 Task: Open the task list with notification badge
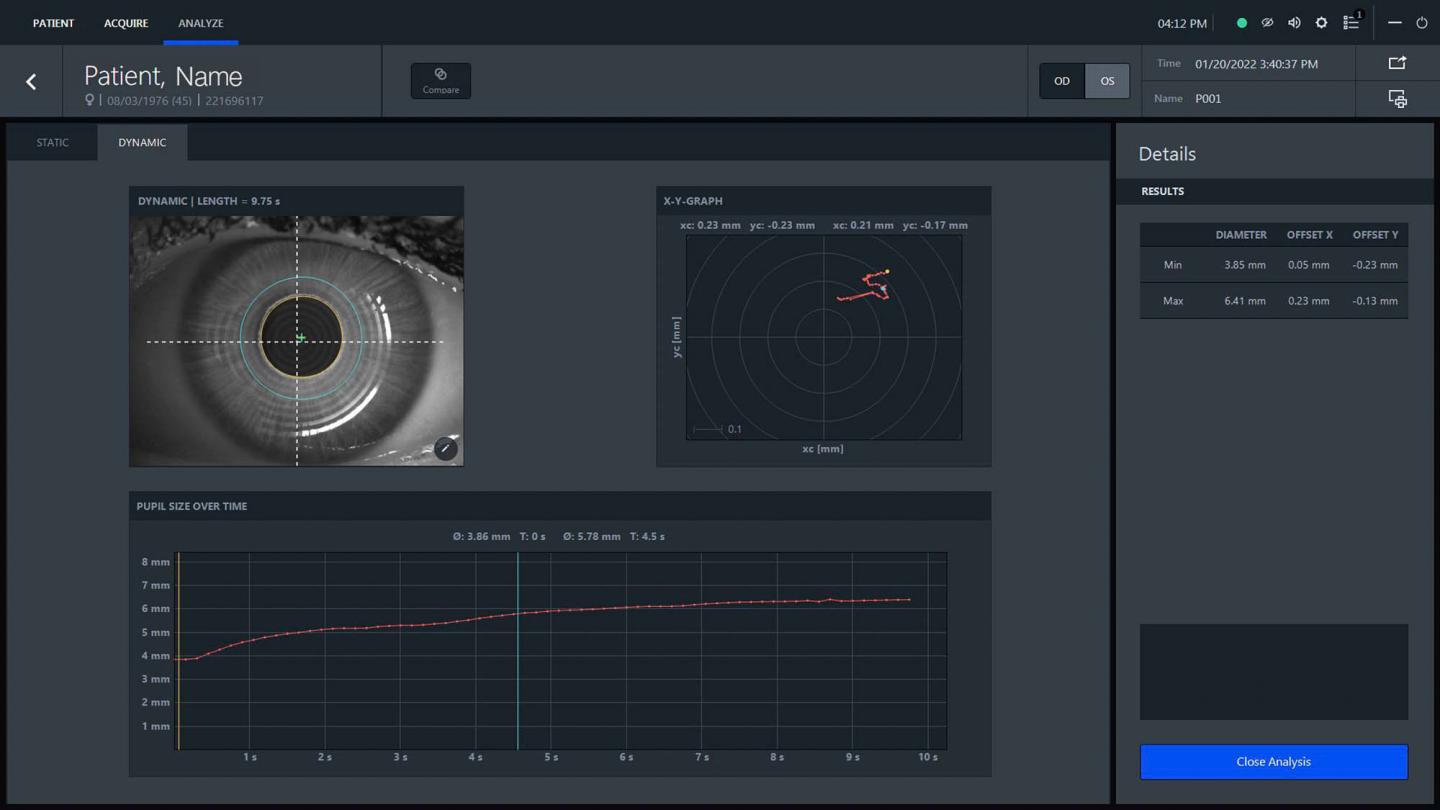(x=1351, y=22)
